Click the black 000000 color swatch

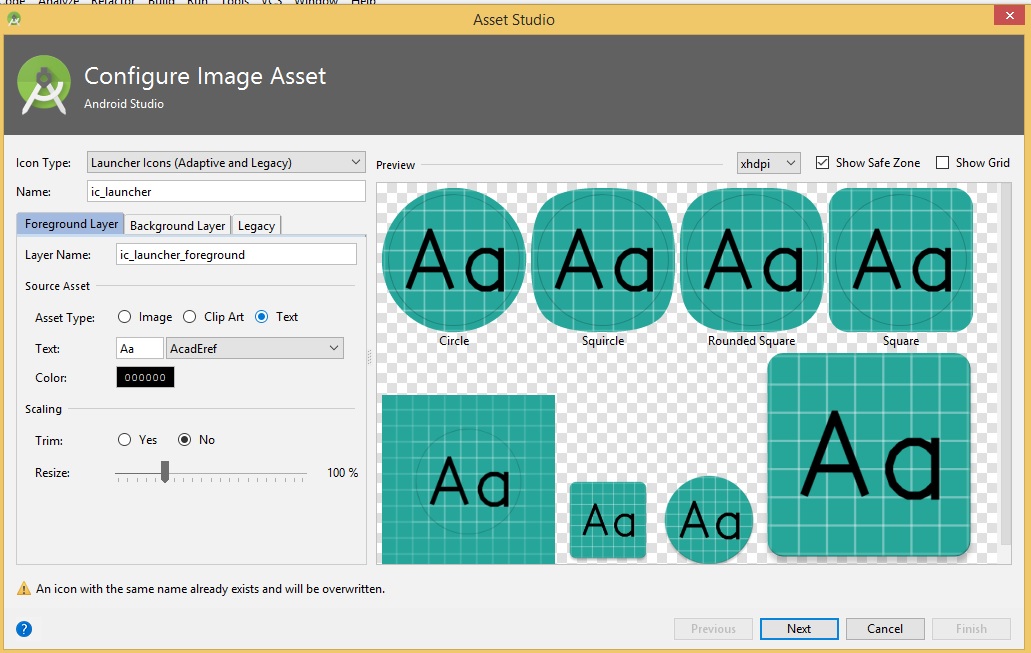(x=145, y=377)
